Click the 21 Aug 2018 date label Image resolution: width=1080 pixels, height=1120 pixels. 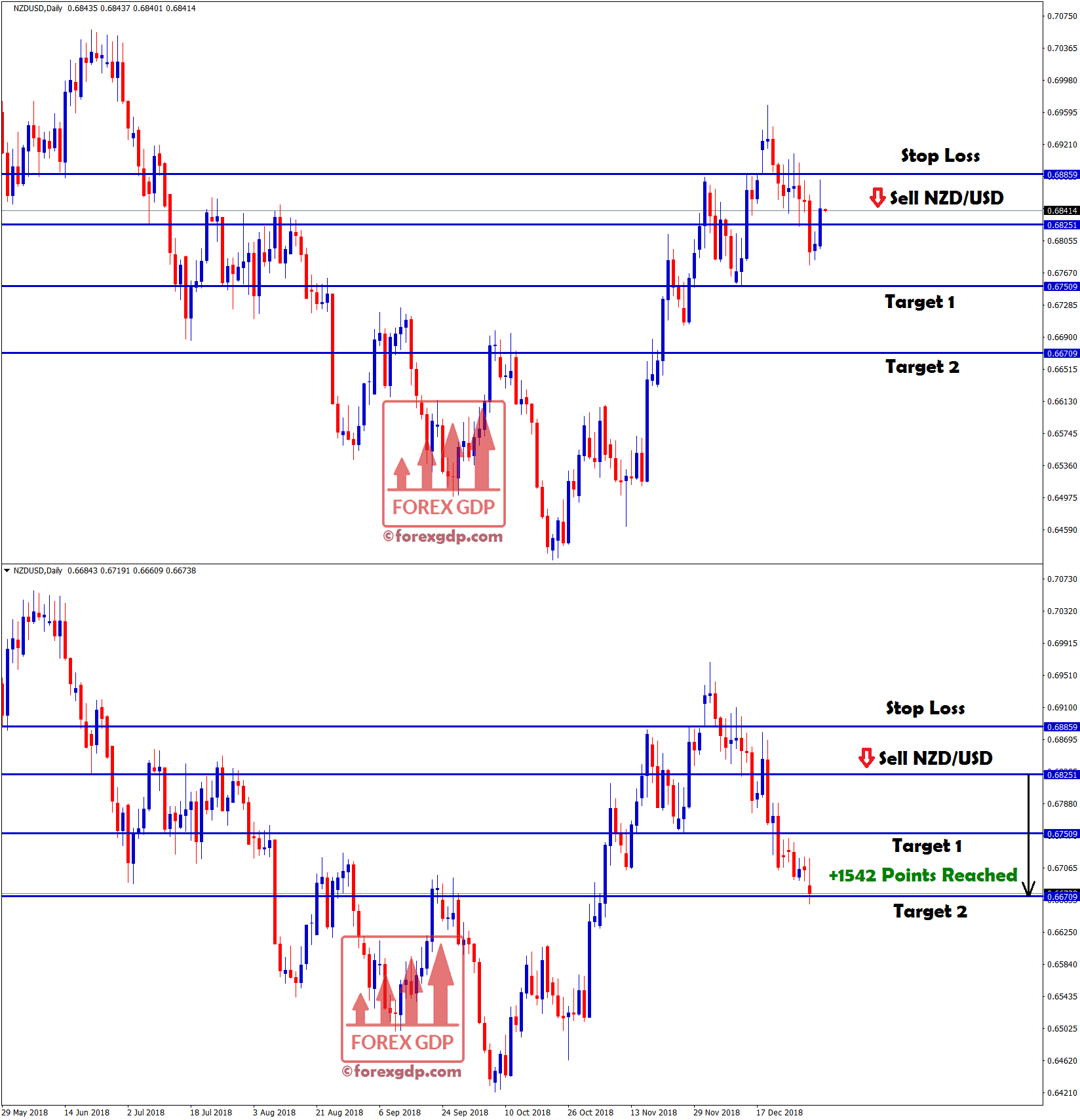339,1112
